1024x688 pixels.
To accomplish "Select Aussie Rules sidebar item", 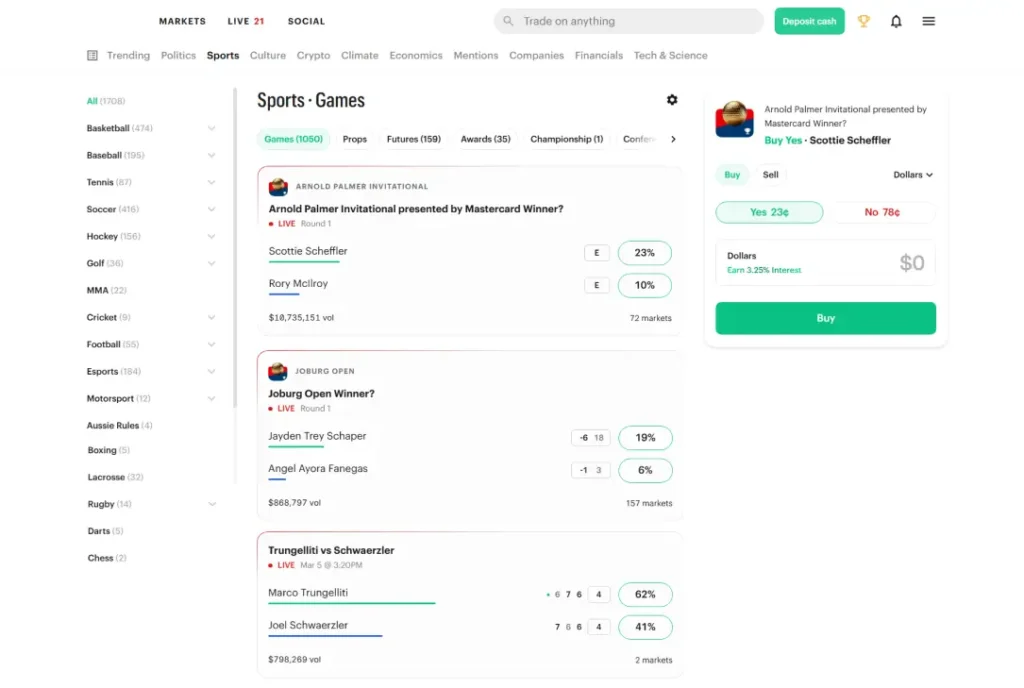I will click(120, 426).
